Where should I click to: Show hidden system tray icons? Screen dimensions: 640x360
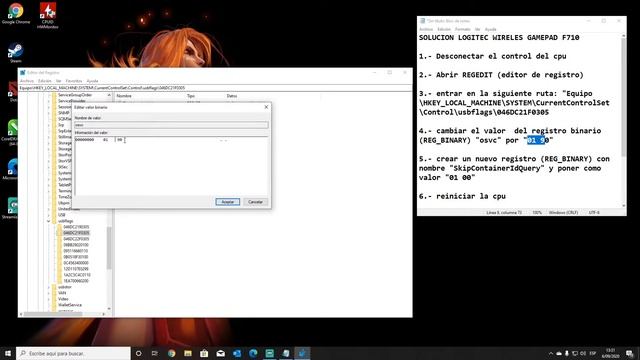[x=551, y=353]
